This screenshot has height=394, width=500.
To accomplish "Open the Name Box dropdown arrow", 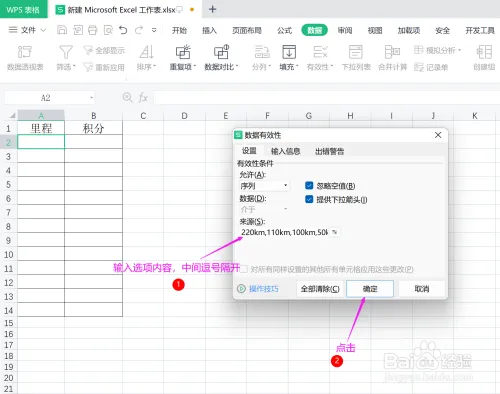I will 91,98.
